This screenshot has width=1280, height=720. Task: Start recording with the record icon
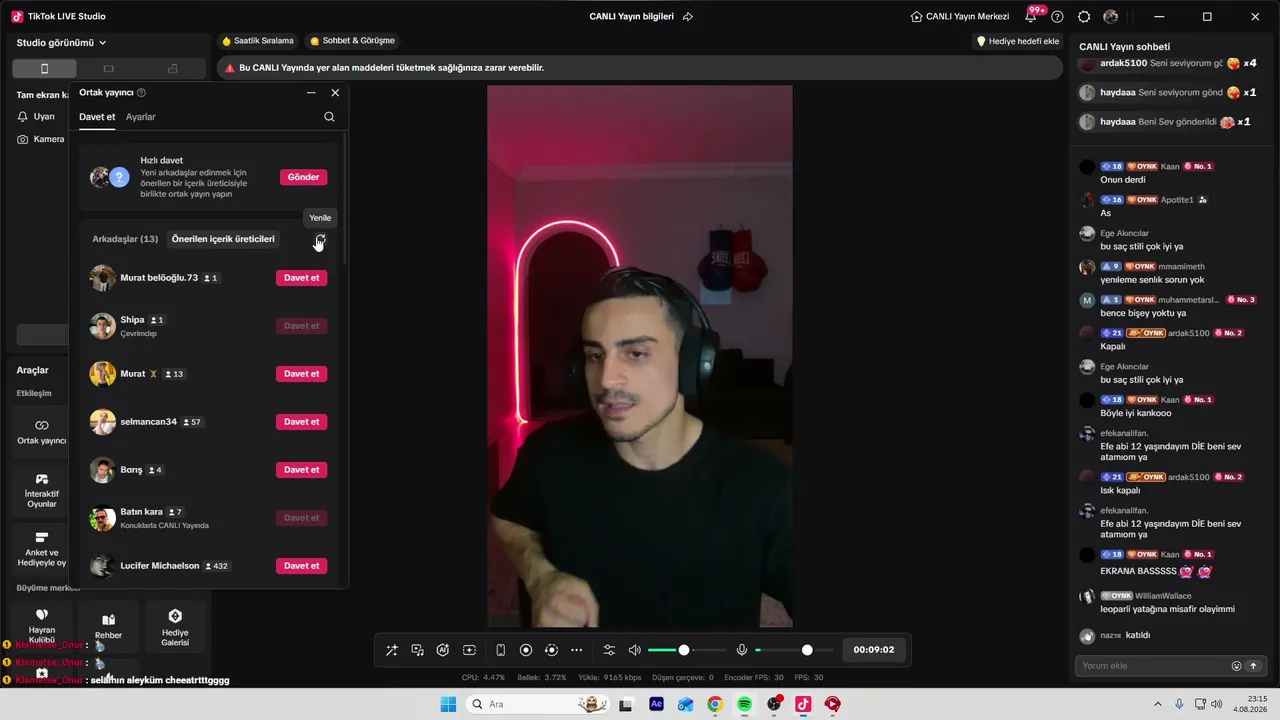point(526,650)
